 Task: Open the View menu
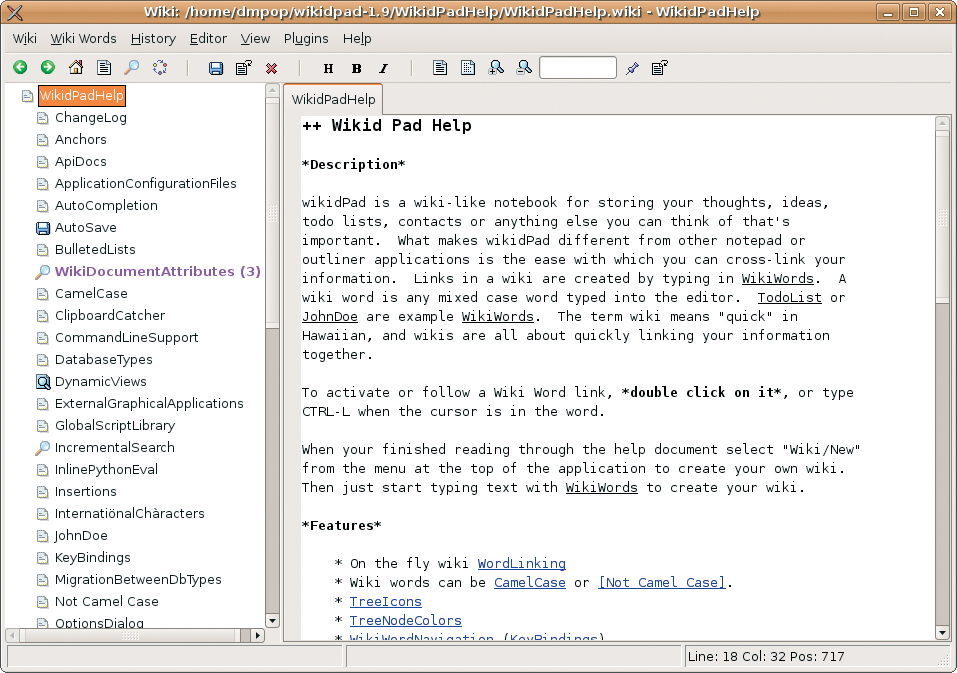(x=255, y=38)
